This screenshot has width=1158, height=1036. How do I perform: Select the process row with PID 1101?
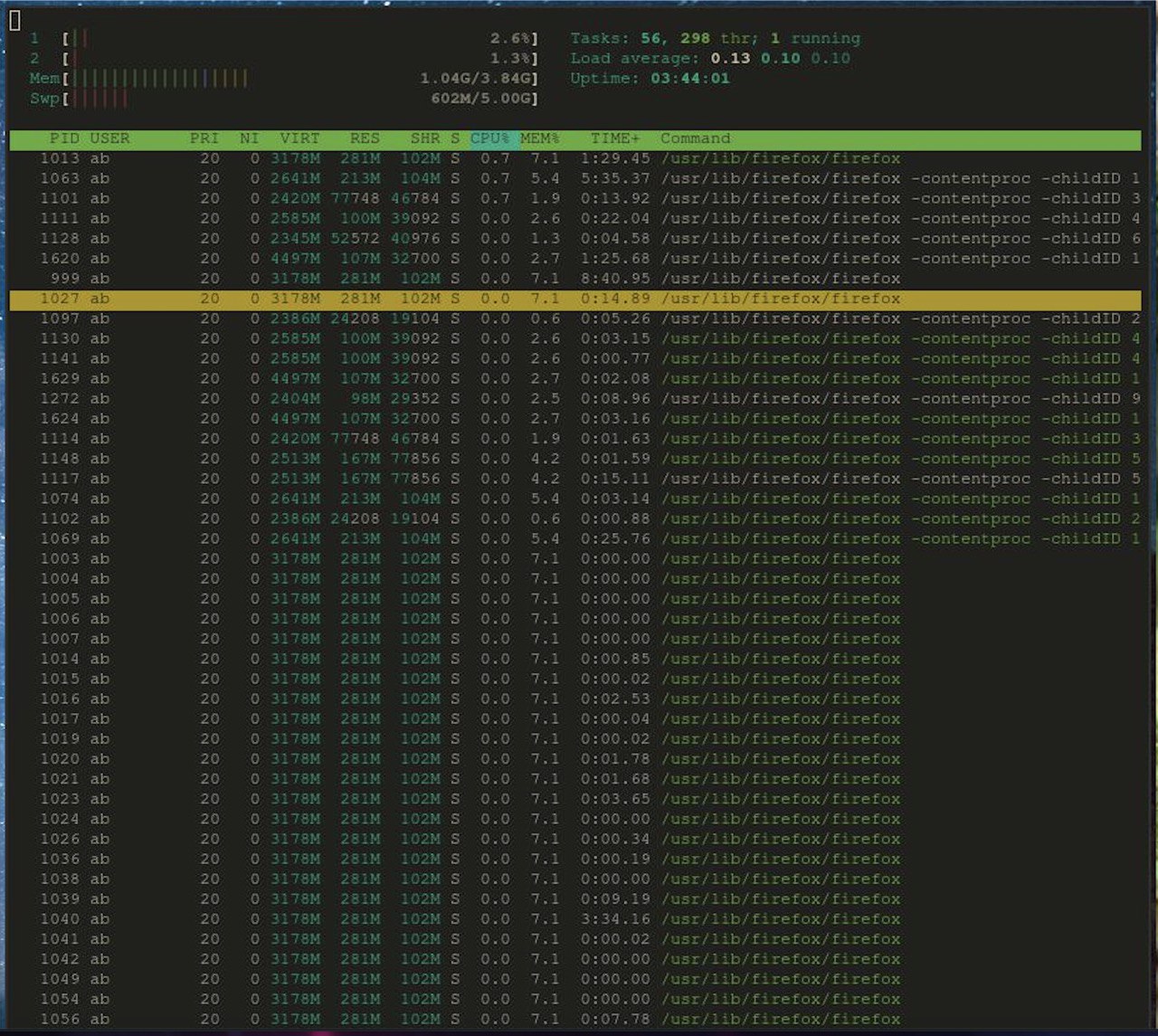click(575, 198)
